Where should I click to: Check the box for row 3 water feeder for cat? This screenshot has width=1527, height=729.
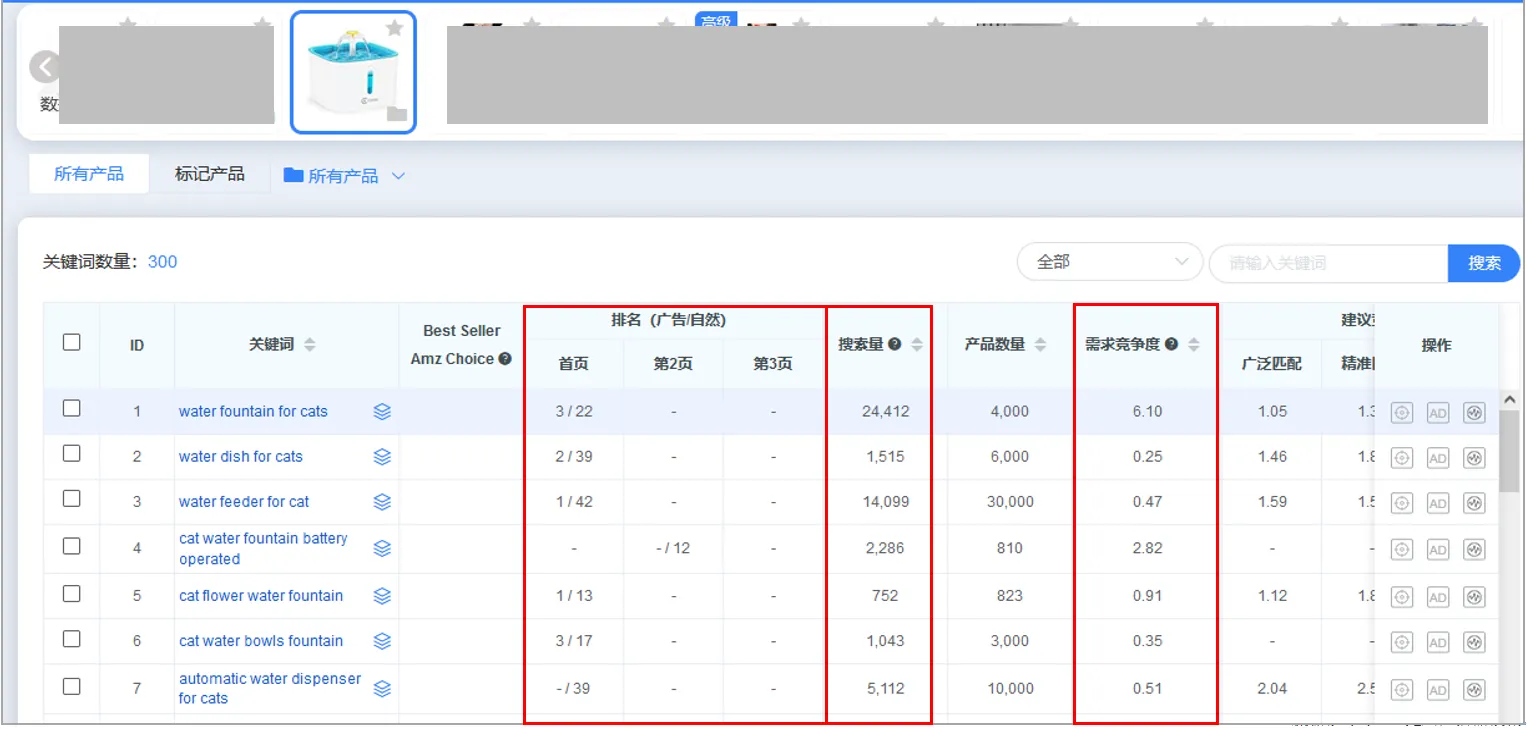[x=71, y=498]
